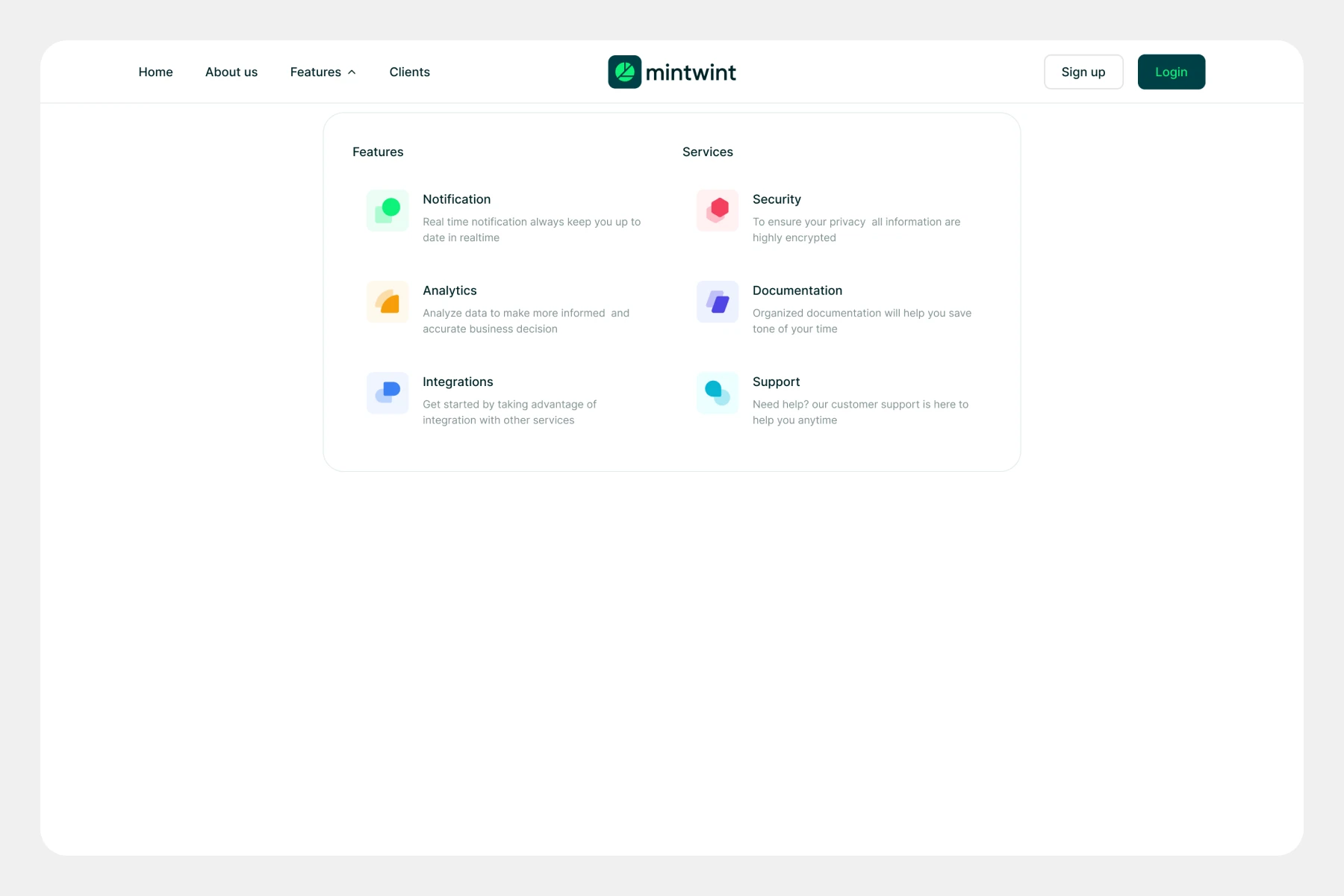Screen dimensions: 1344x896
Task: Open the mintwint homepage via logo
Action: point(671,71)
